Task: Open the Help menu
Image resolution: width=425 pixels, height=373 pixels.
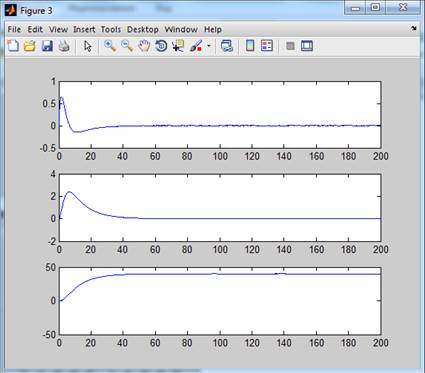Action: click(213, 29)
